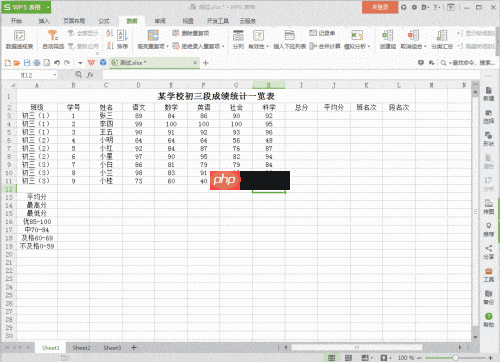The height and width of the screenshot is (362, 500).
Task: Open 选择 panel in right sidebar
Action: (488, 116)
